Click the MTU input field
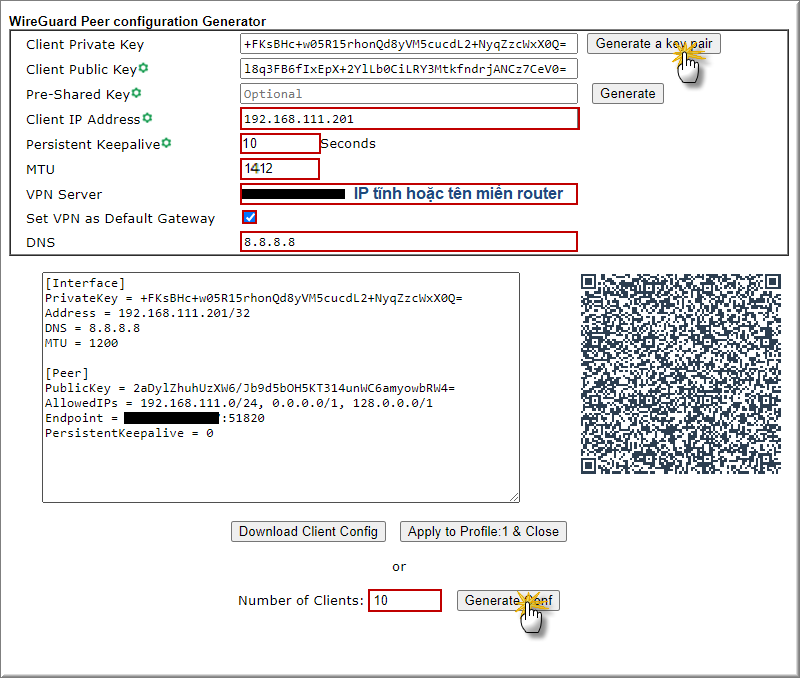800x678 pixels. pos(280,169)
